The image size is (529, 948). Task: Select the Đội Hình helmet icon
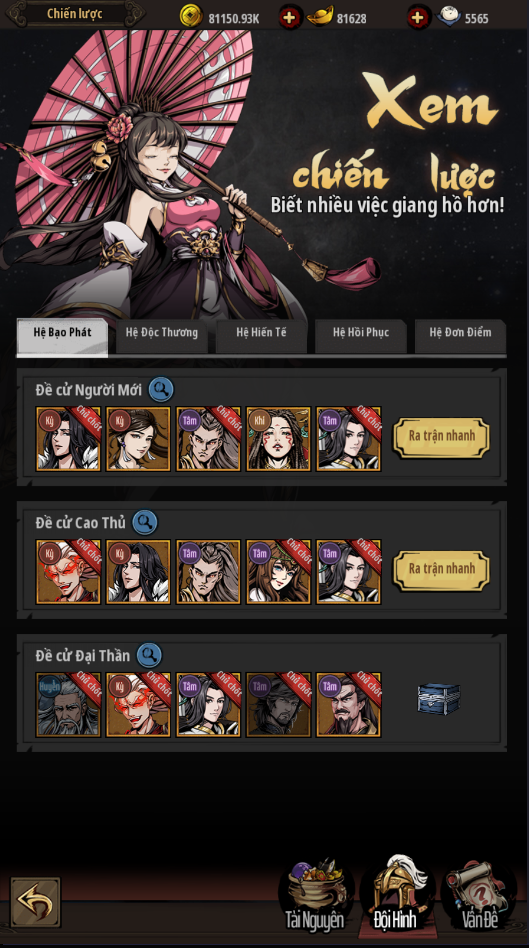pyautogui.click(x=397, y=892)
